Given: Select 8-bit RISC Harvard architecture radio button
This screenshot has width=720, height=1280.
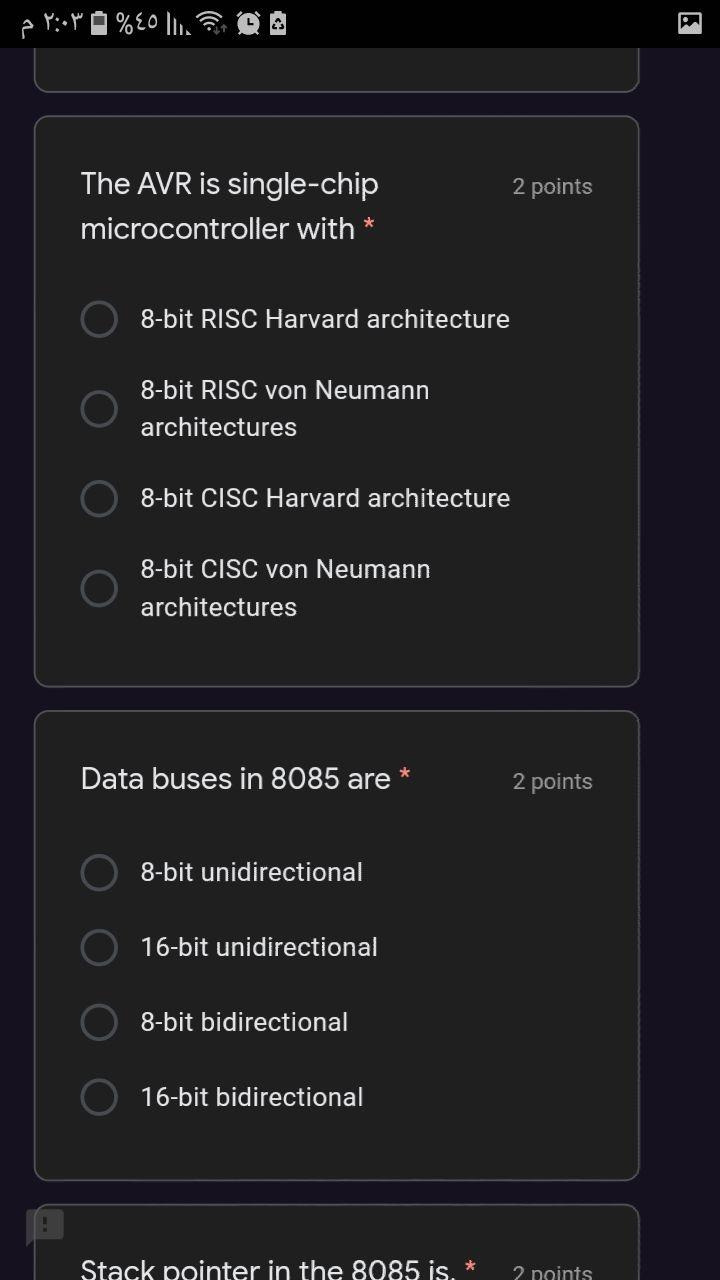Looking at the screenshot, I should (x=99, y=319).
